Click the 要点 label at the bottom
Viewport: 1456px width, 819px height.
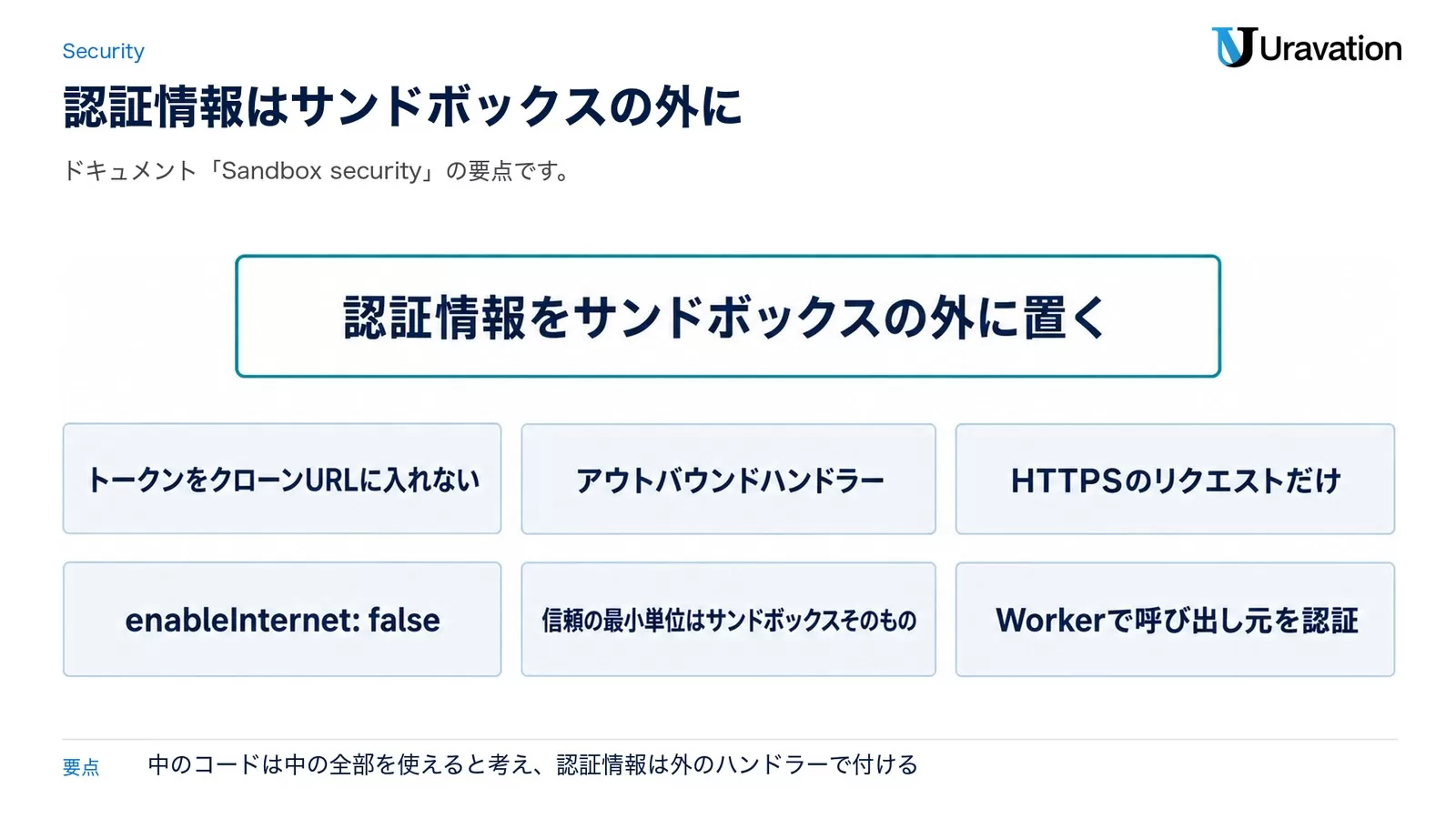81,767
